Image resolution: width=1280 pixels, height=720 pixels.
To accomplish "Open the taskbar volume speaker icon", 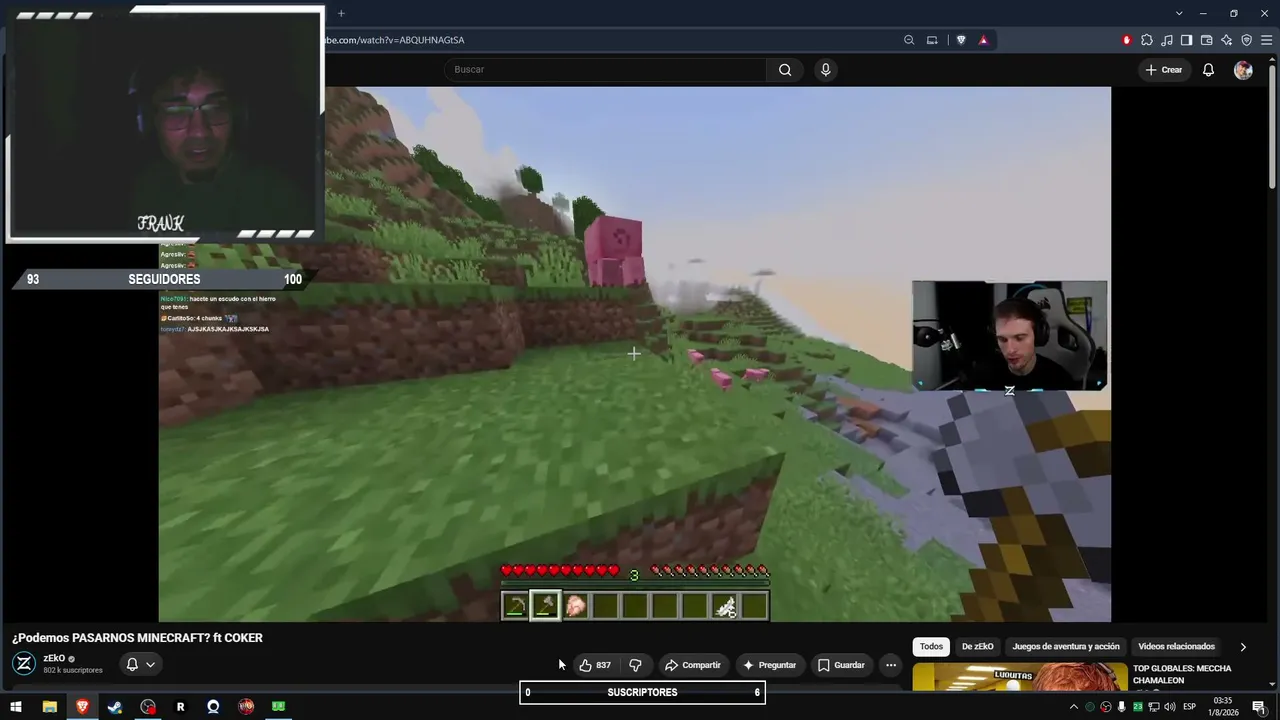I will [x=1169, y=707].
